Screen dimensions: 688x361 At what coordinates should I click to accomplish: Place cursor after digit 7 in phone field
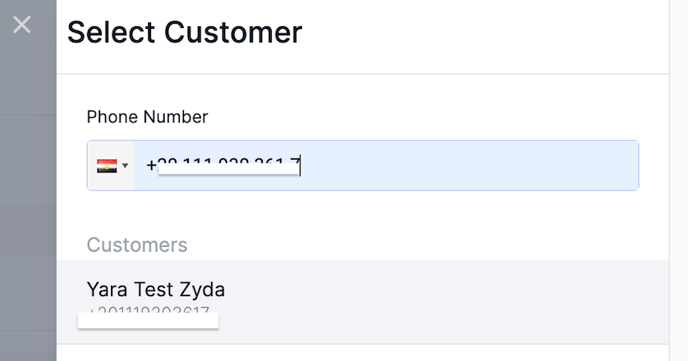click(x=300, y=166)
